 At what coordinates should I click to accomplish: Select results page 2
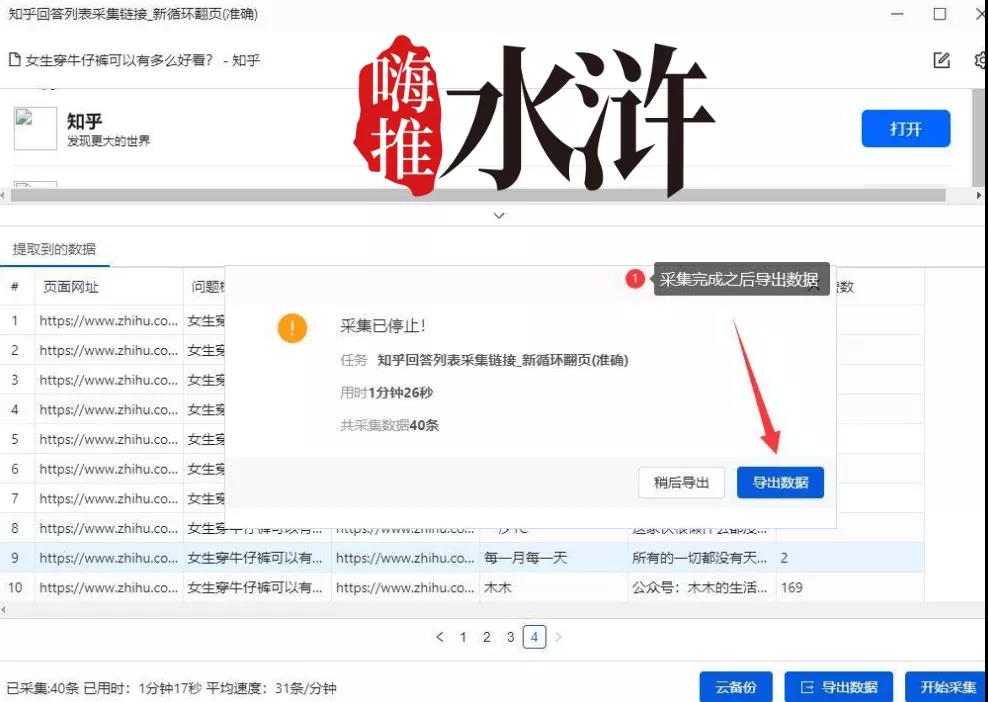pos(486,637)
